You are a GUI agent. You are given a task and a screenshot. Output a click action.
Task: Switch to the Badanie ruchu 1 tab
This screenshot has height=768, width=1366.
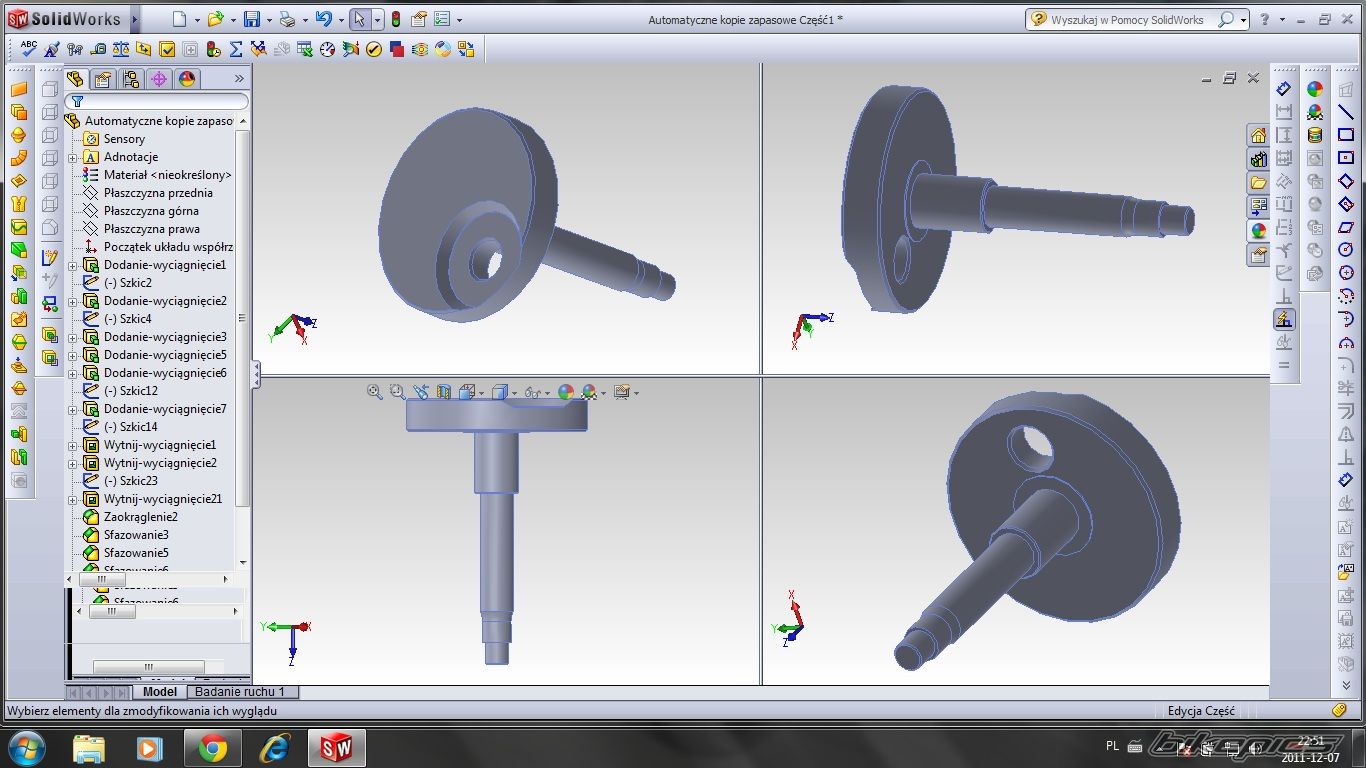(x=240, y=692)
